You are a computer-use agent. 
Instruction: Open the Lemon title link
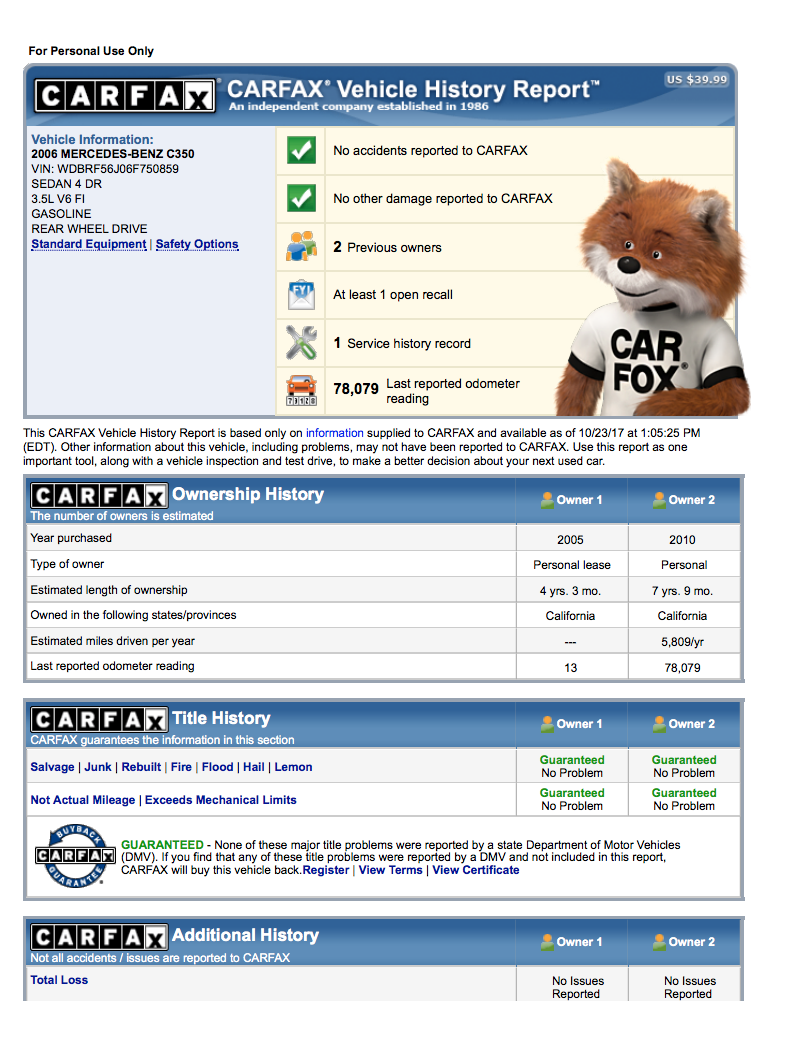(x=294, y=767)
